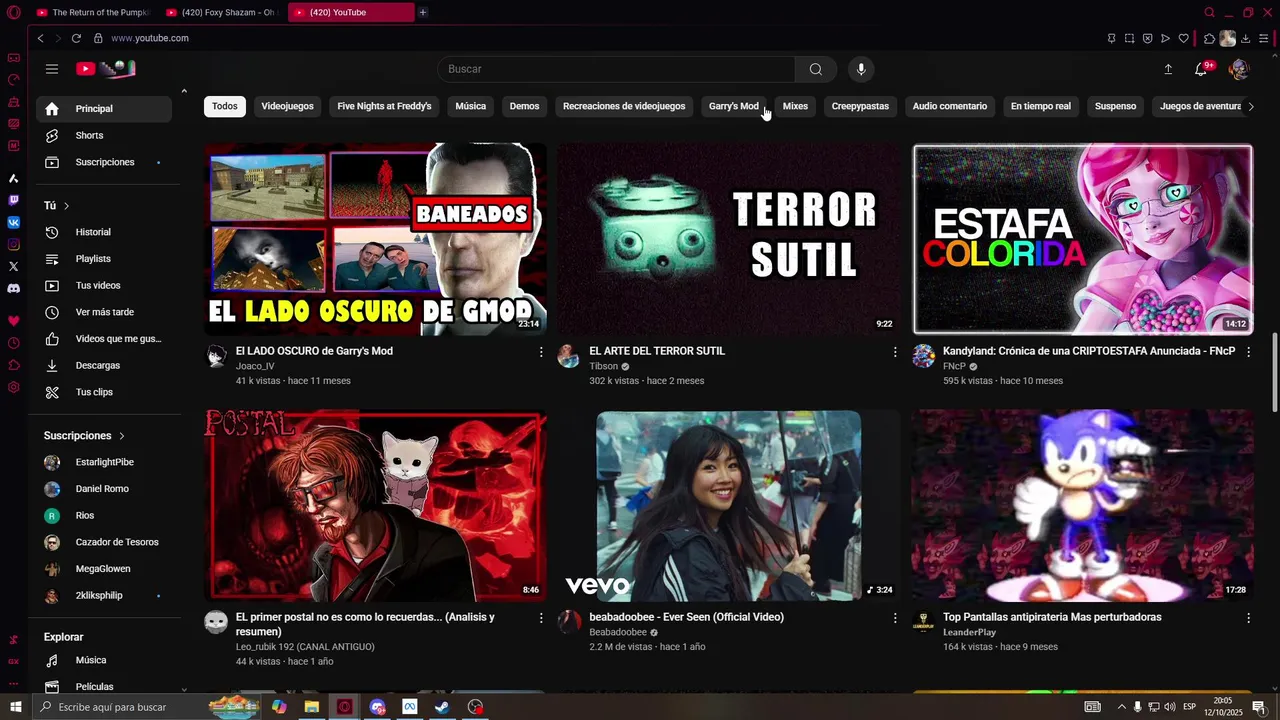Viewport: 1280px width, 720px height.
Task: Open the browser extensions icon
Action: (x=1209, y=38)
